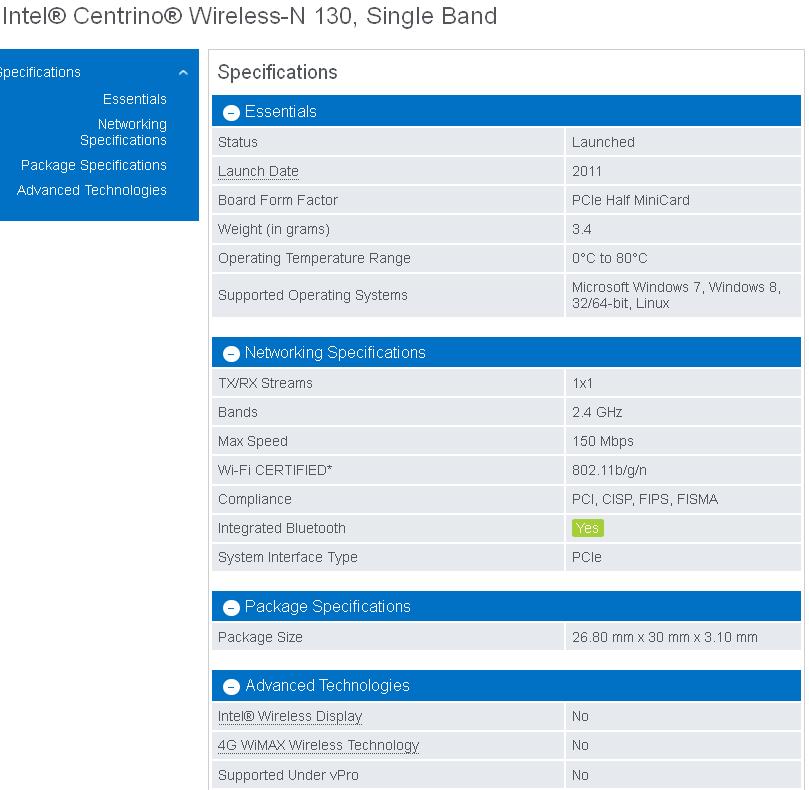Click the Networking Specifications header title
The width and height of the screenshot is (809, 790).
tap(335, 352)
